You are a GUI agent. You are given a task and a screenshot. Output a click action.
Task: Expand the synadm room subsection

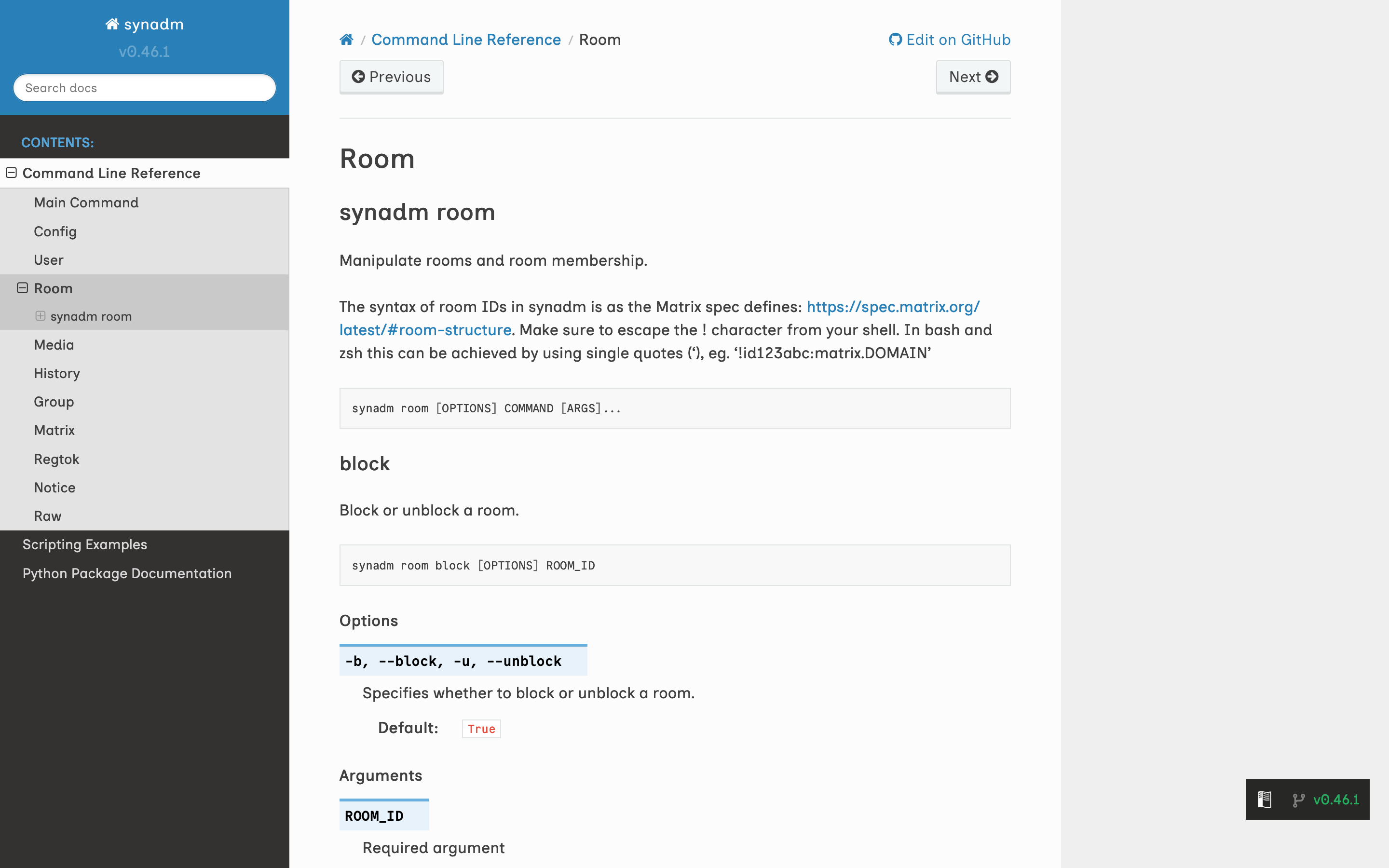tap(40, 316)
